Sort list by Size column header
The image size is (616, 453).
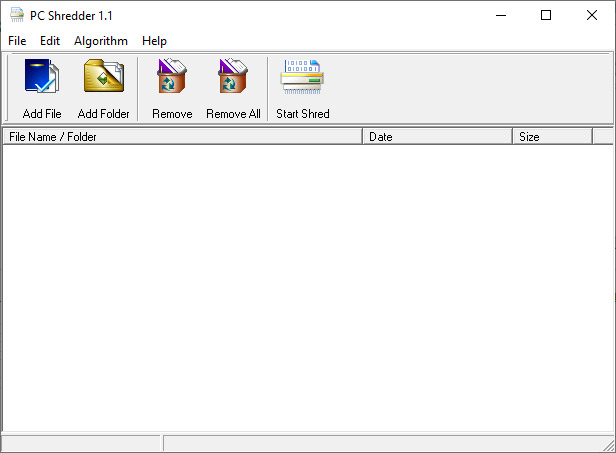coord(552,137)
